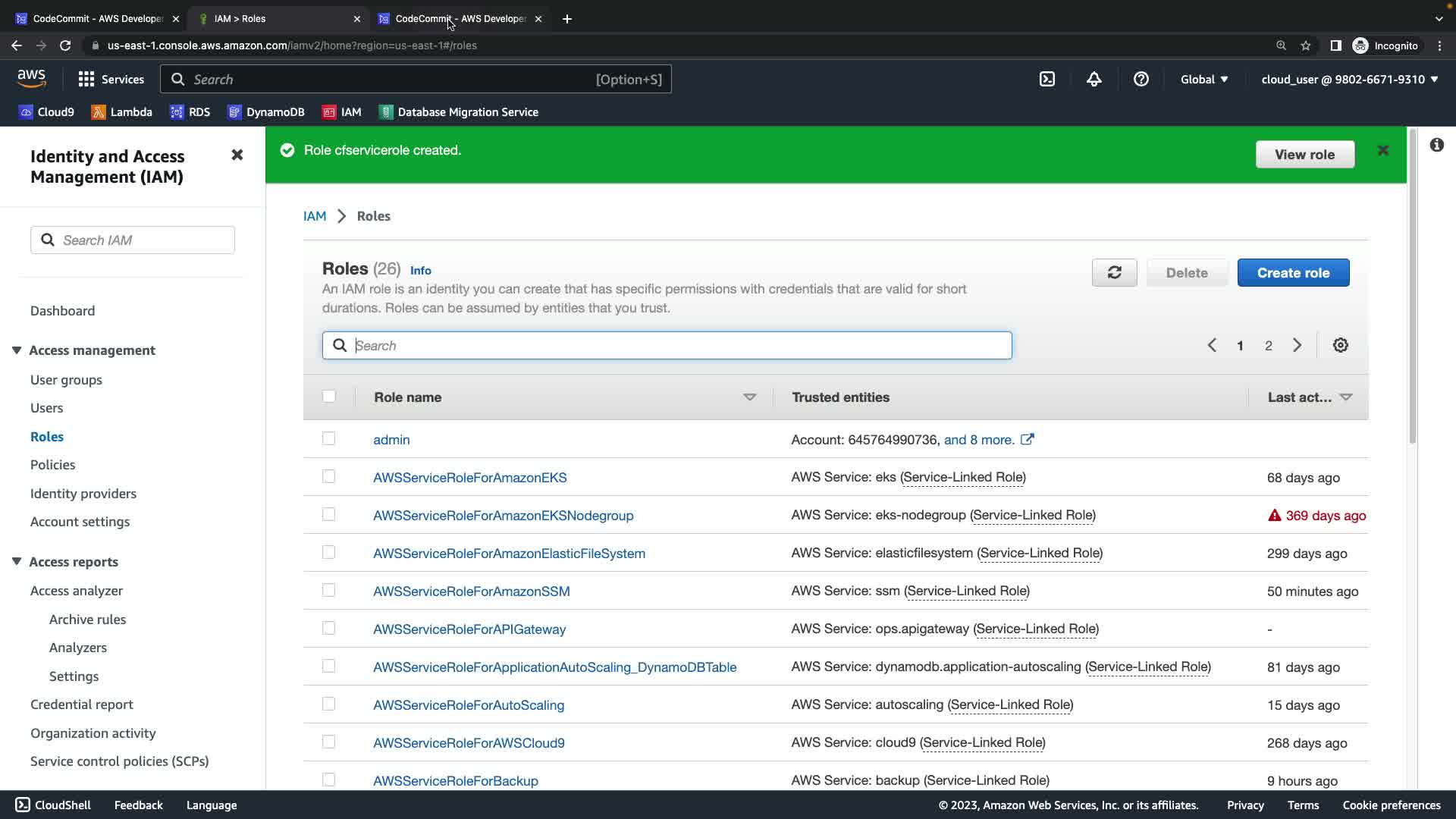1456x819 pixels.
Task: Dismiss the role created banner
Action: pos(1382,151)
